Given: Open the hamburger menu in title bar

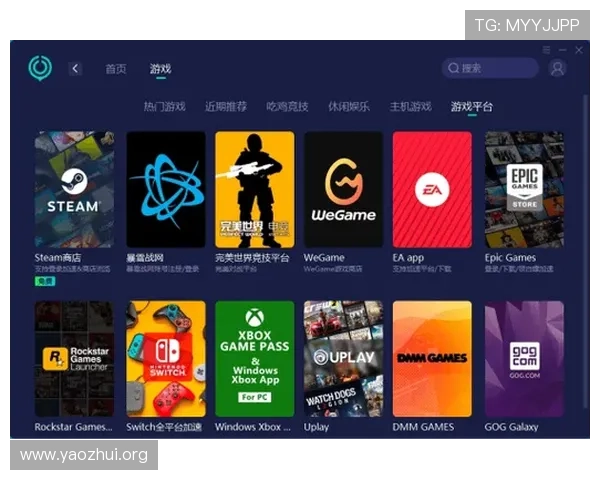Looking at the screenshot, I should point(546,50).
